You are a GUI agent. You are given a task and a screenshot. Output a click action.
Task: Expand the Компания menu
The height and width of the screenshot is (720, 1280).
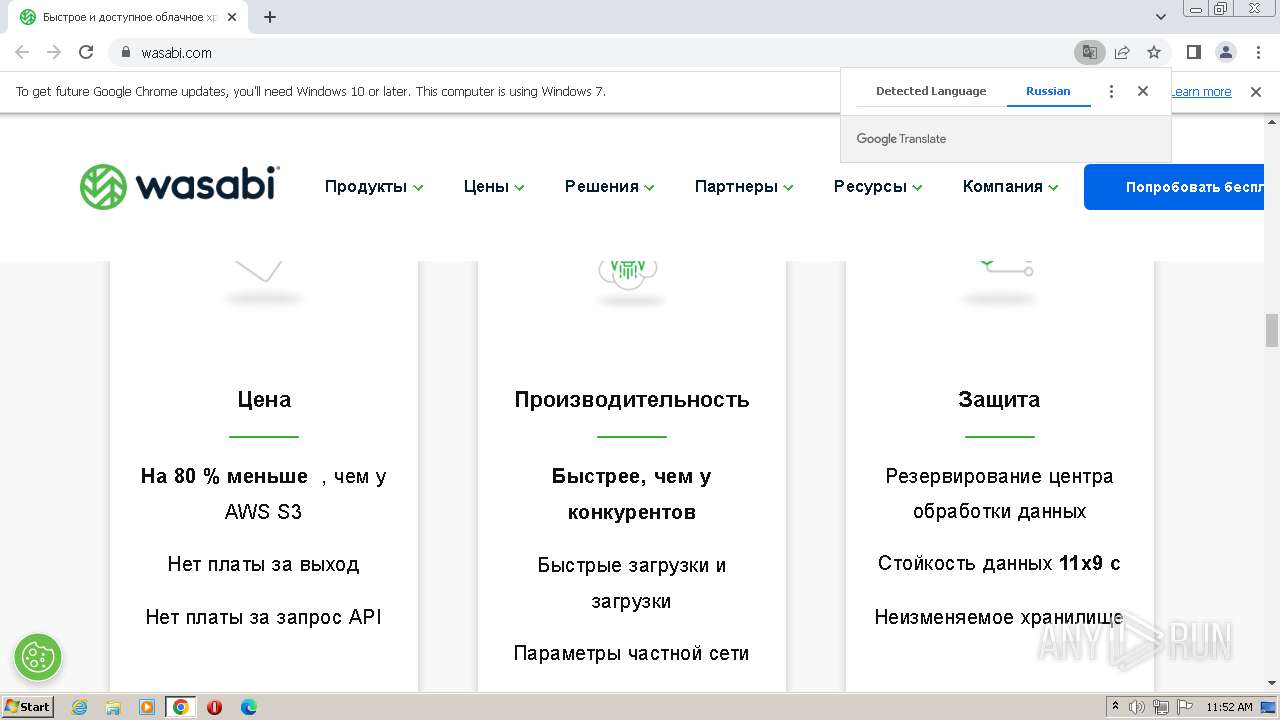[x=1010, y=187]
